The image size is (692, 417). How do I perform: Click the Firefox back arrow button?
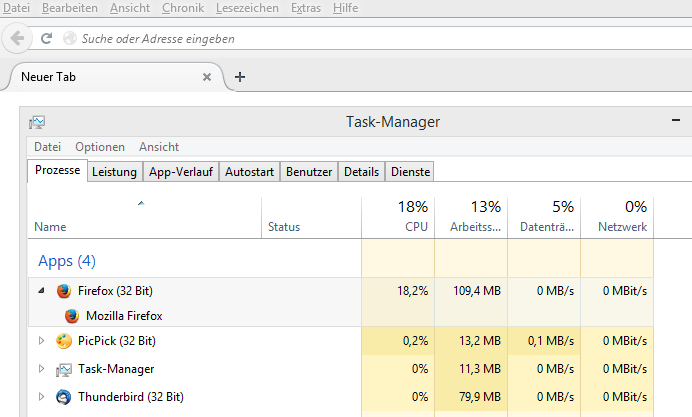17,39
